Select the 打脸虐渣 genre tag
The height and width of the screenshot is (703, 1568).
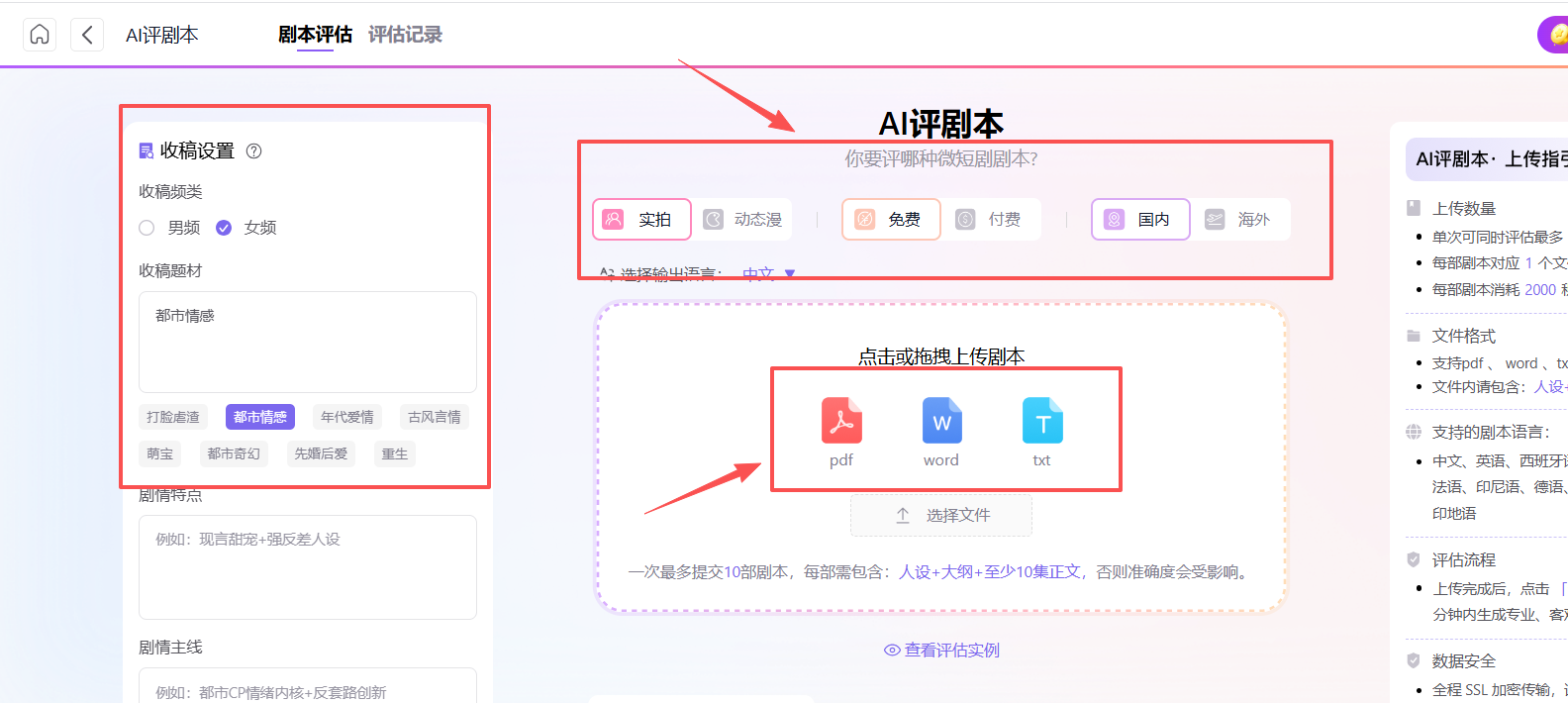pyautogui.click(x=173, y=417)
